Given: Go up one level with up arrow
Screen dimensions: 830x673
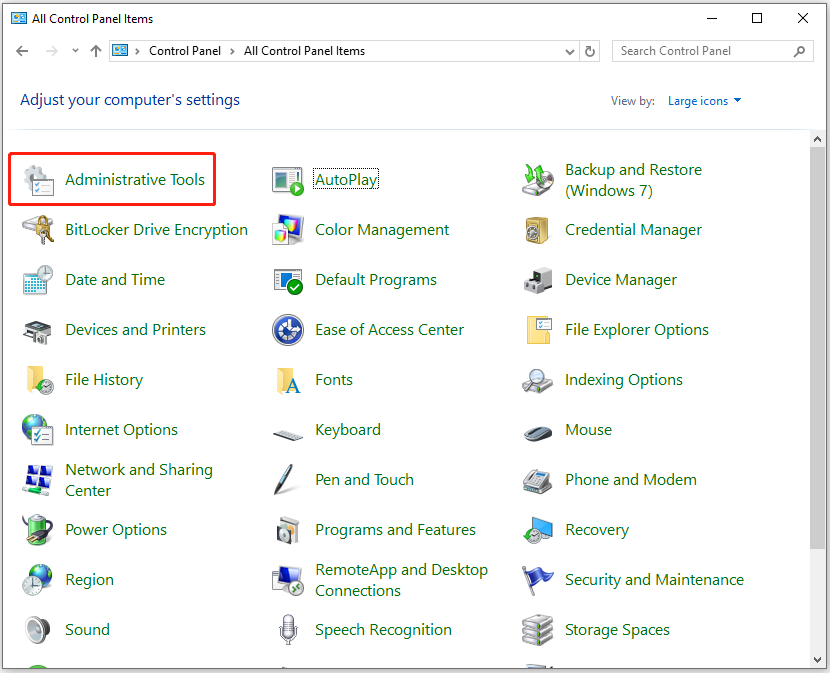Looking at the screenshot, I should (x=96, y=51).
